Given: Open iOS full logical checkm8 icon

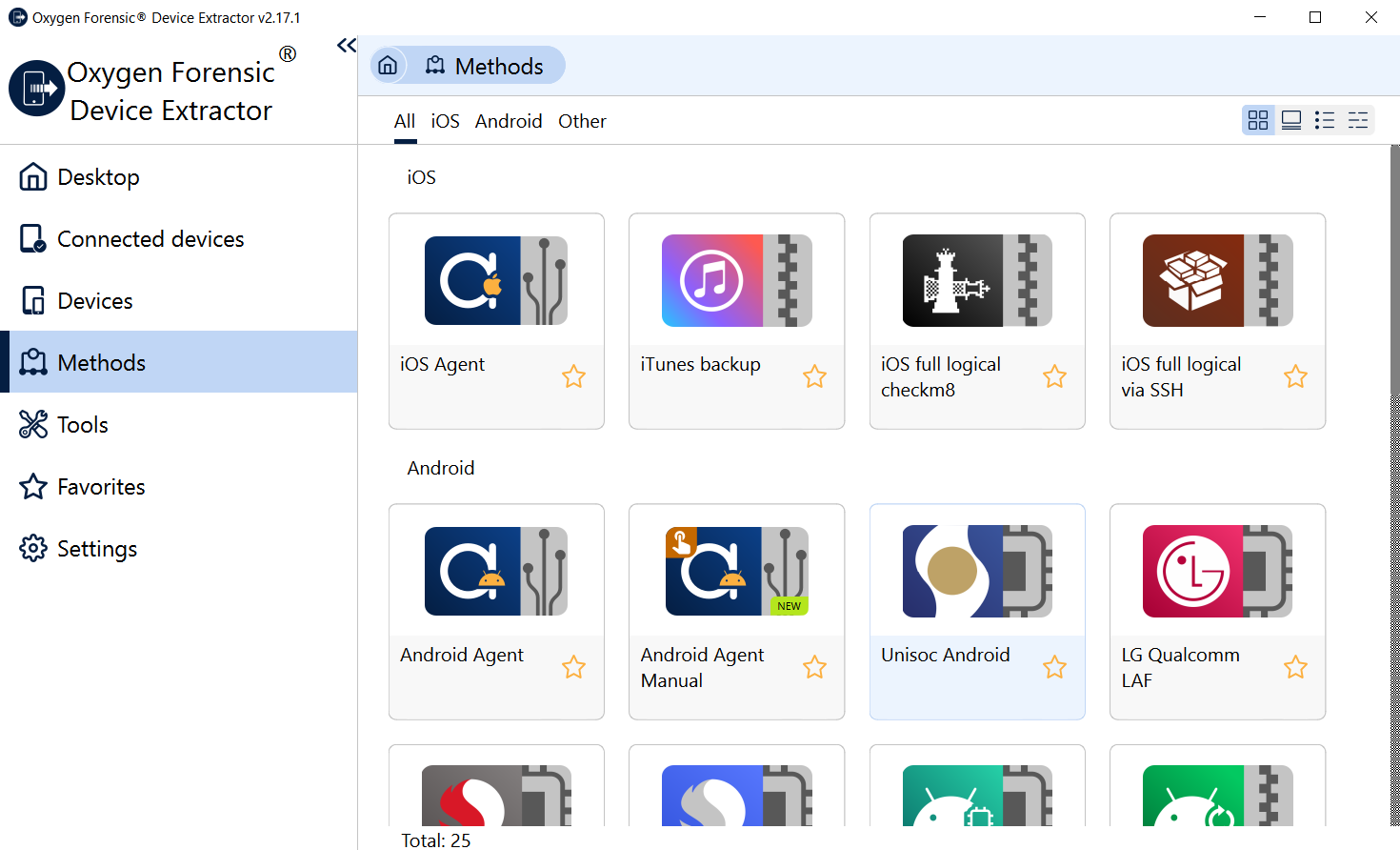Looking at the screenshot, I should (x=977, y=280).
